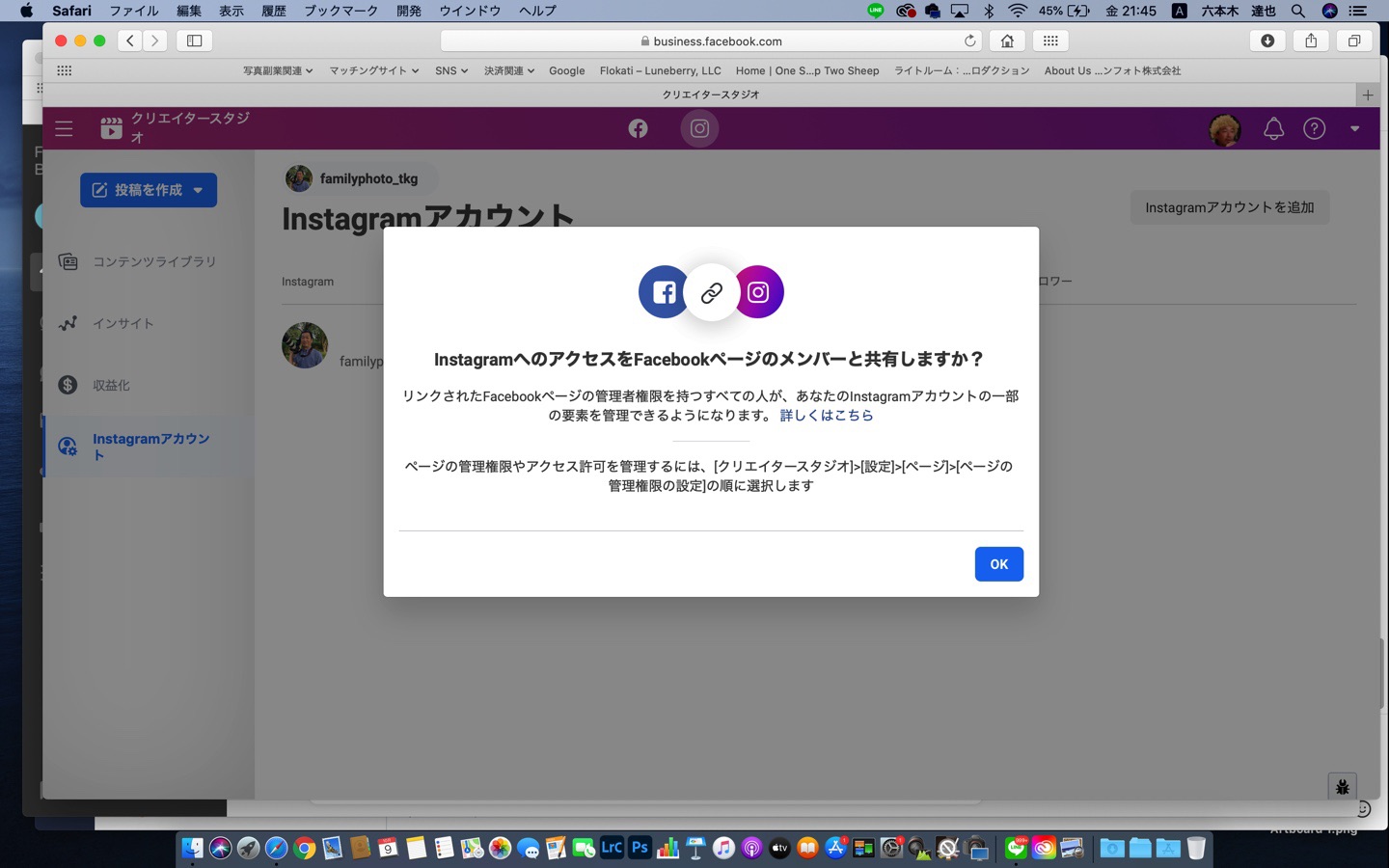Open the 編集 menu
Image resolution: width=1389 pixels, height=868 pixels.
click(189, 11)
